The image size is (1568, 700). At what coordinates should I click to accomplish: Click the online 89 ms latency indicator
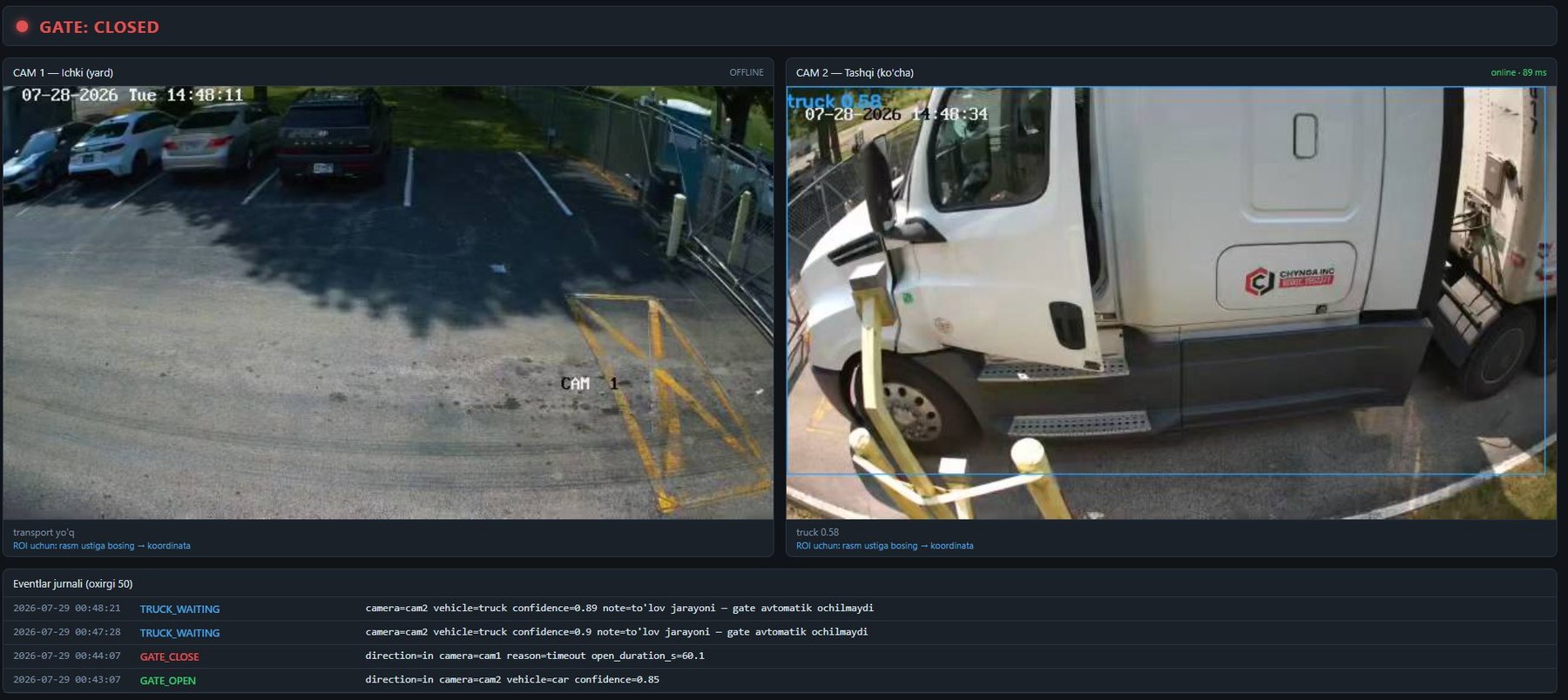[1518, 72]
